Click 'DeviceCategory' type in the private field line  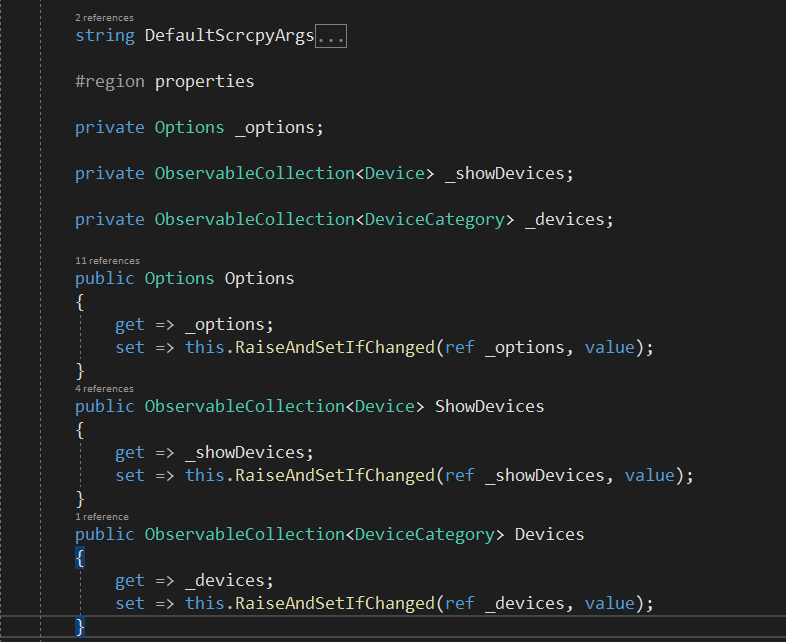435,220
